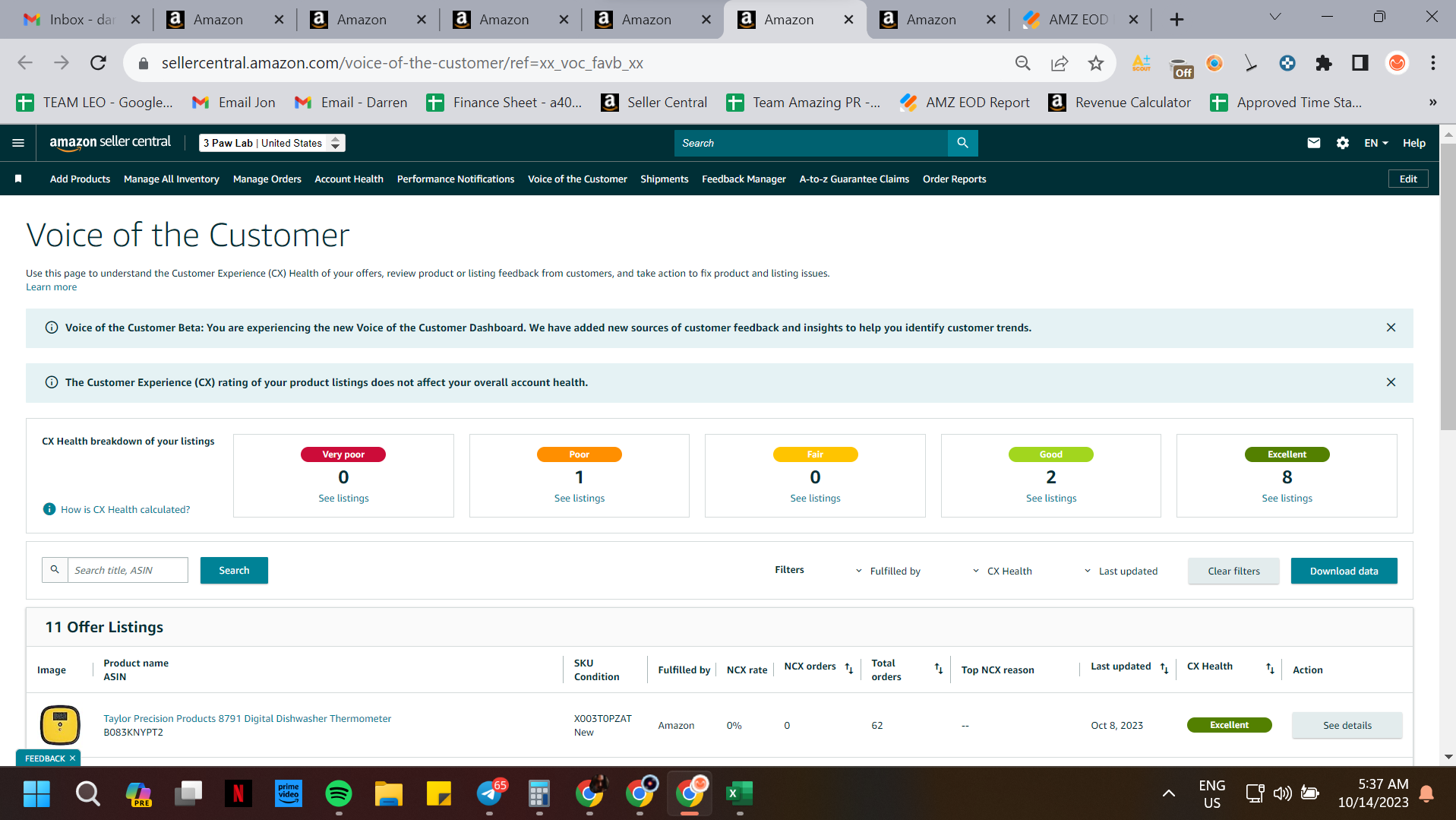Show hidden system tray icons

click(1168, 793)
